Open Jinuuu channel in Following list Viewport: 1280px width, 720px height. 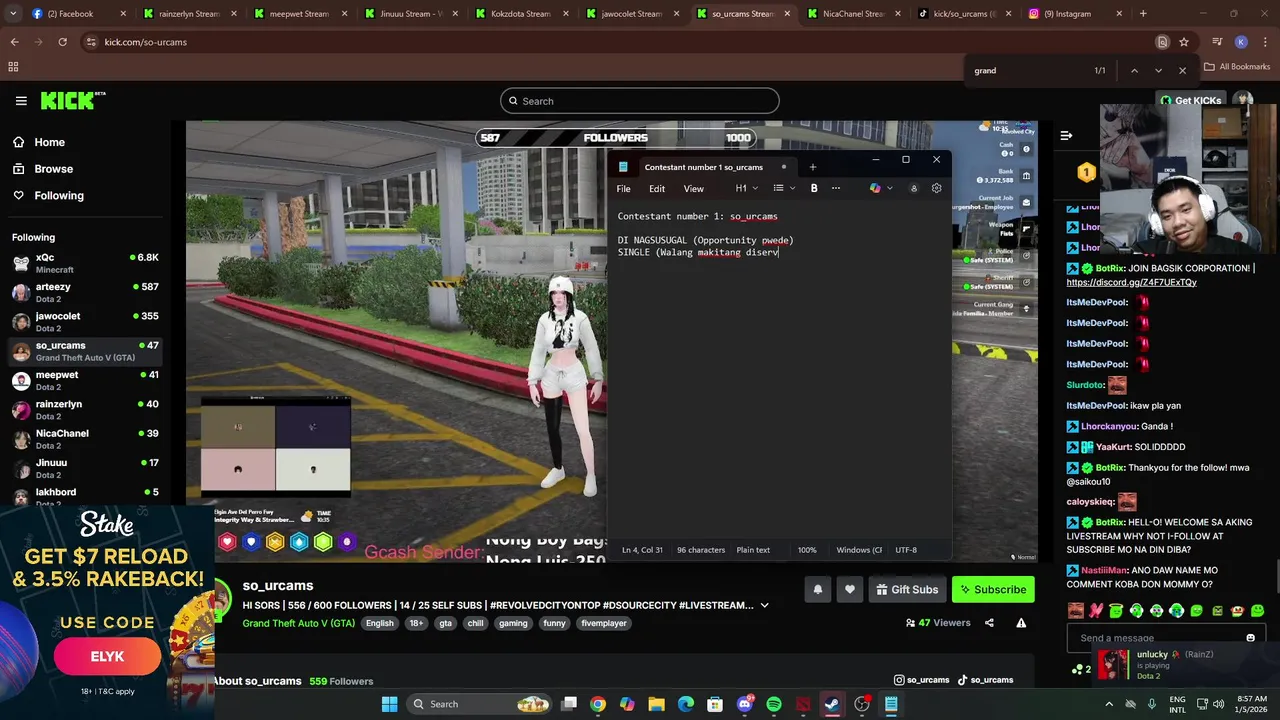(x=86, y=468)
